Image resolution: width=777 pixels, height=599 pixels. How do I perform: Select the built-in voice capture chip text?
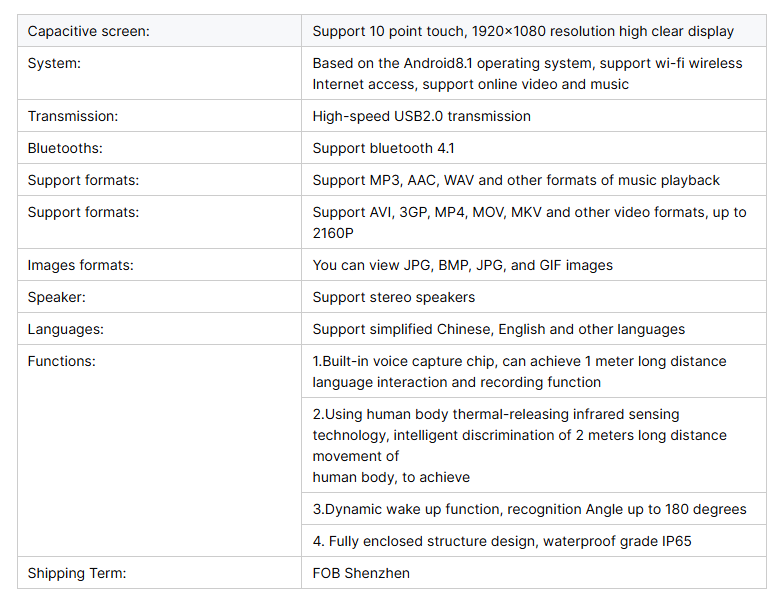coord(519,372)
